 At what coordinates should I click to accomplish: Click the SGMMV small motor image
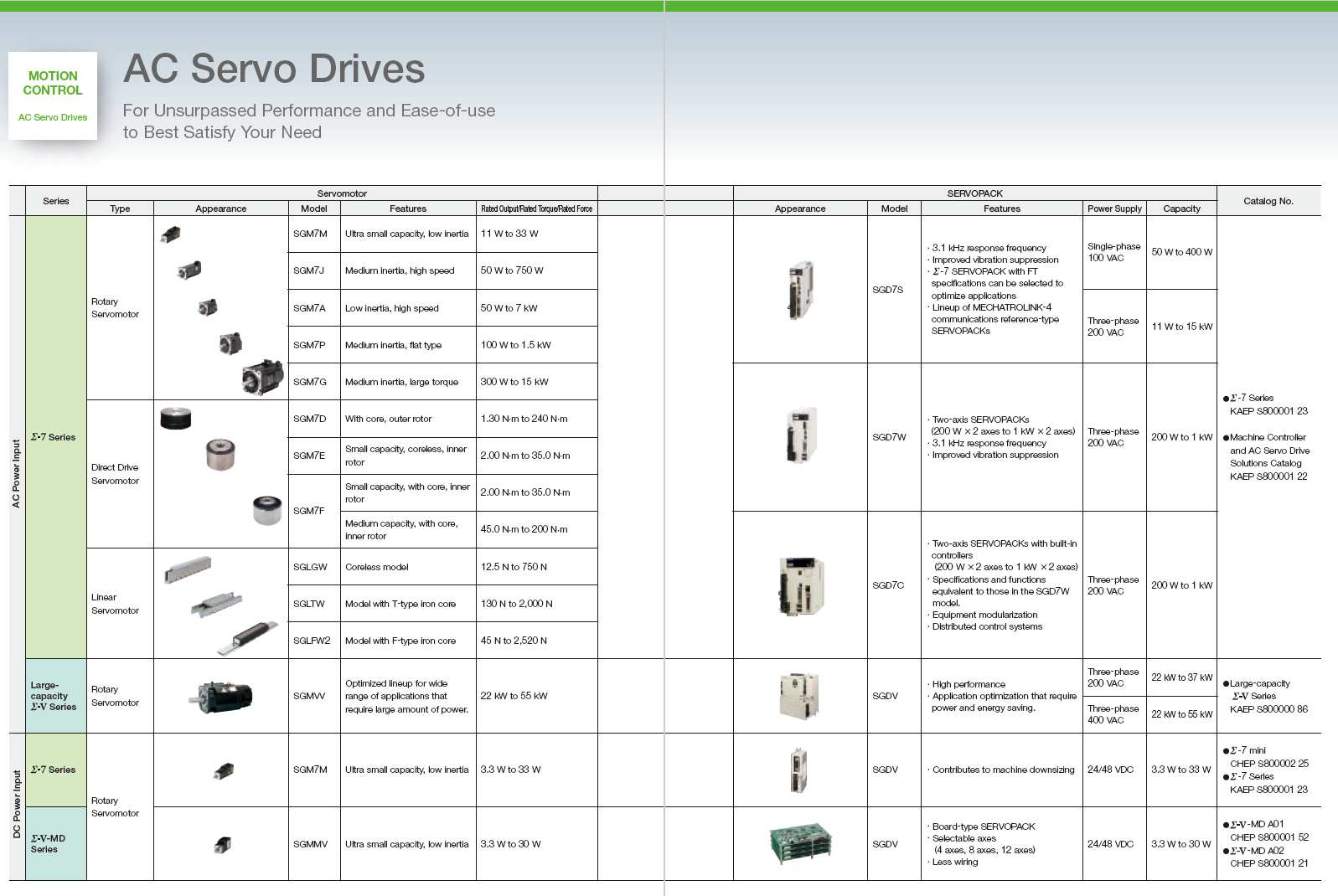click(x=223, y=844)
